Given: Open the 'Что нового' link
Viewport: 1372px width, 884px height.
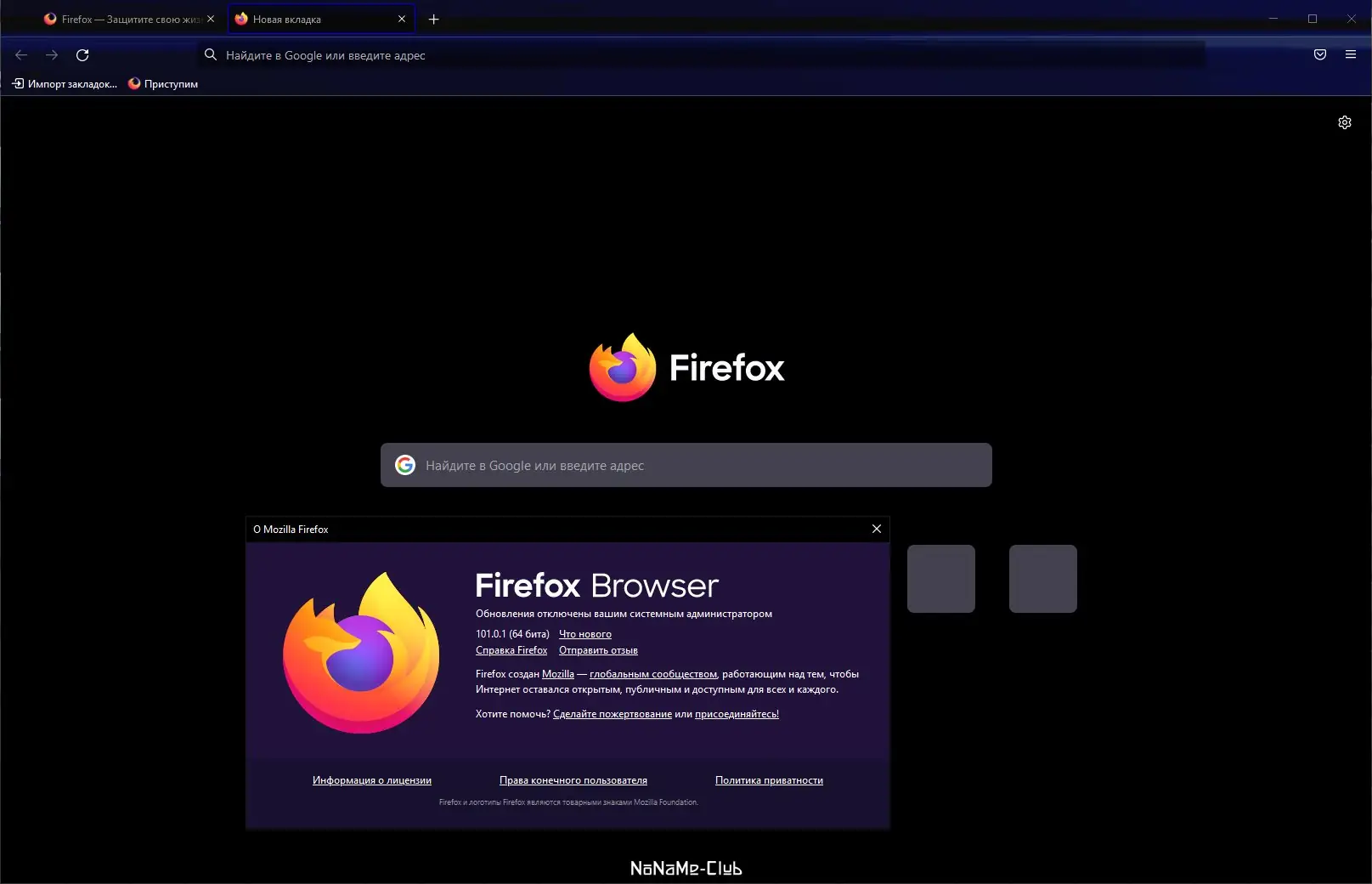Looking at the screenshot, I should click(585, 634).
